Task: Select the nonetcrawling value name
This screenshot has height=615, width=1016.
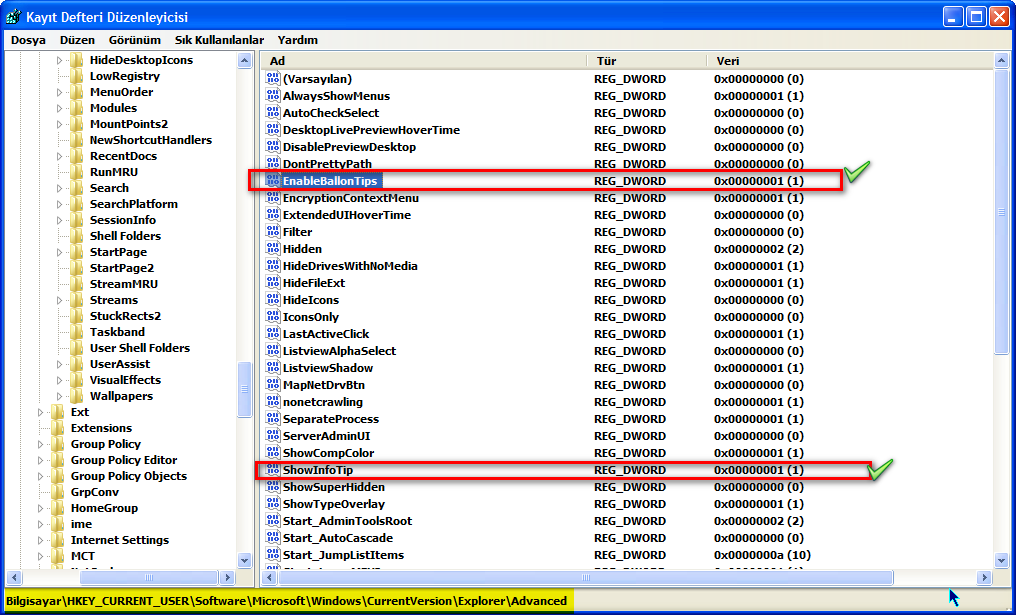Action: (323, 402)
